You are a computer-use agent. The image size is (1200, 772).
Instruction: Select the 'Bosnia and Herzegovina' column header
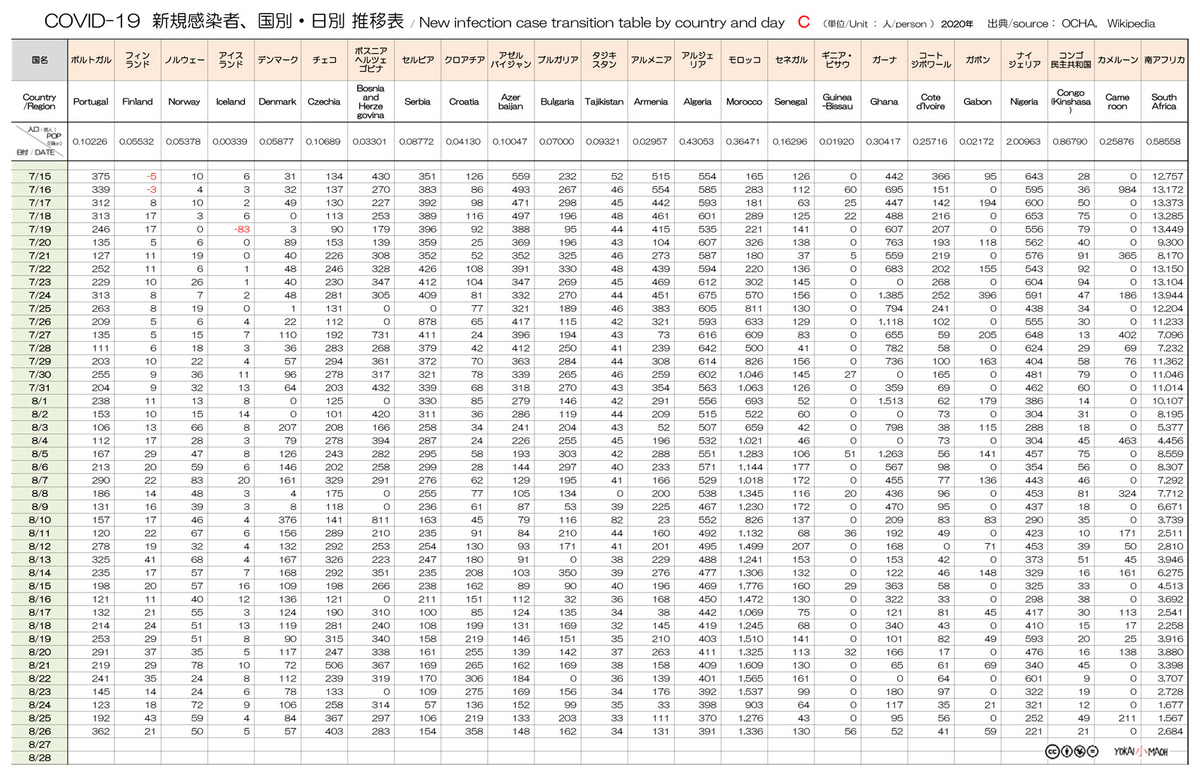click(x=369, y=101)
